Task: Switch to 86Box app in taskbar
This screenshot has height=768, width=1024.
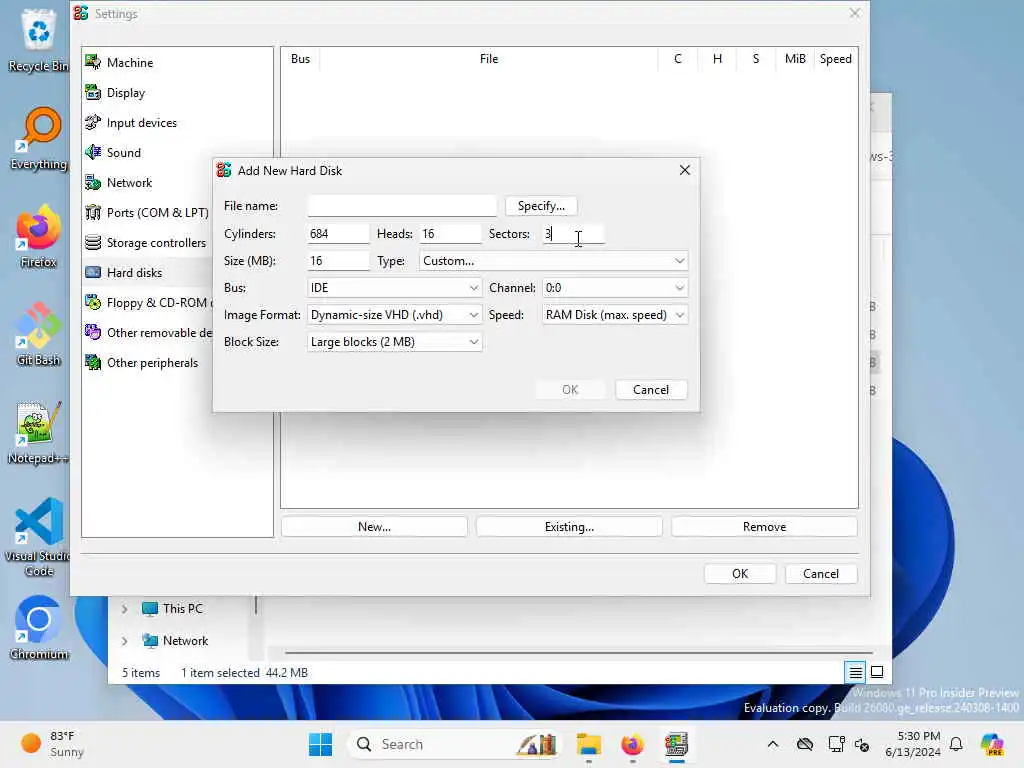Action: pyautogui.click(x=677, y=744)
